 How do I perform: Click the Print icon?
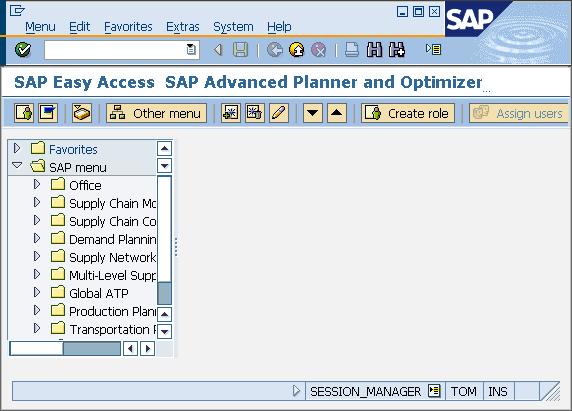(352, 50)
